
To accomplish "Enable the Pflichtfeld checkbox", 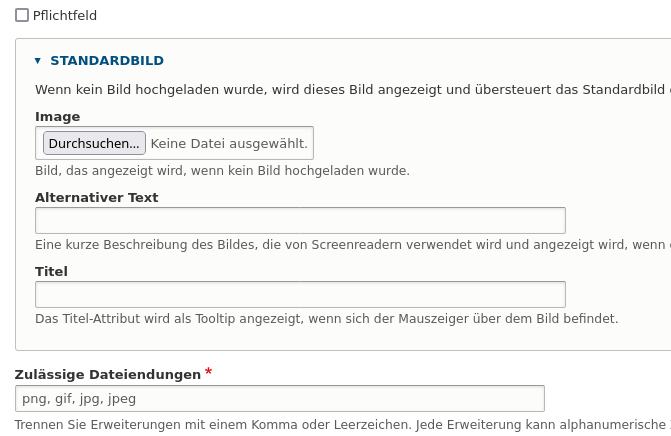I will (x=22, y=15).
